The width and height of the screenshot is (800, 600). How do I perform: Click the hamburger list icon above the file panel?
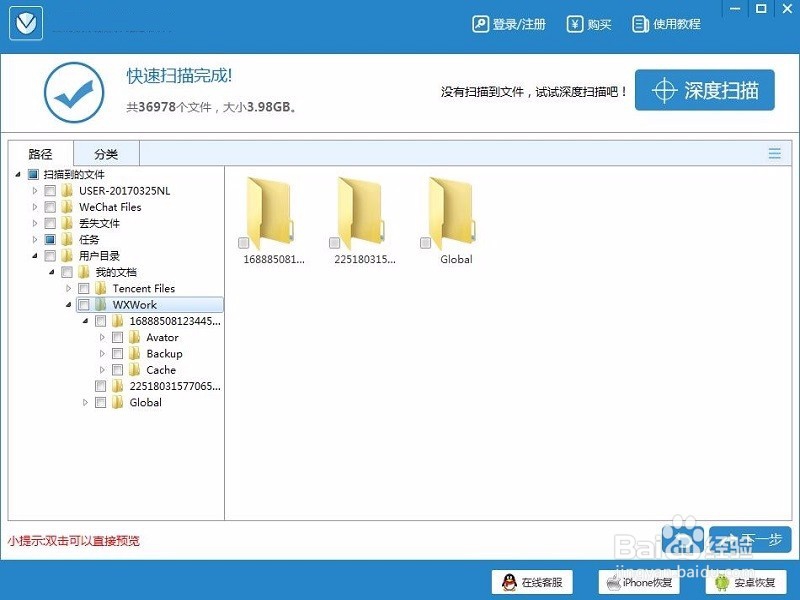(775, 153)
